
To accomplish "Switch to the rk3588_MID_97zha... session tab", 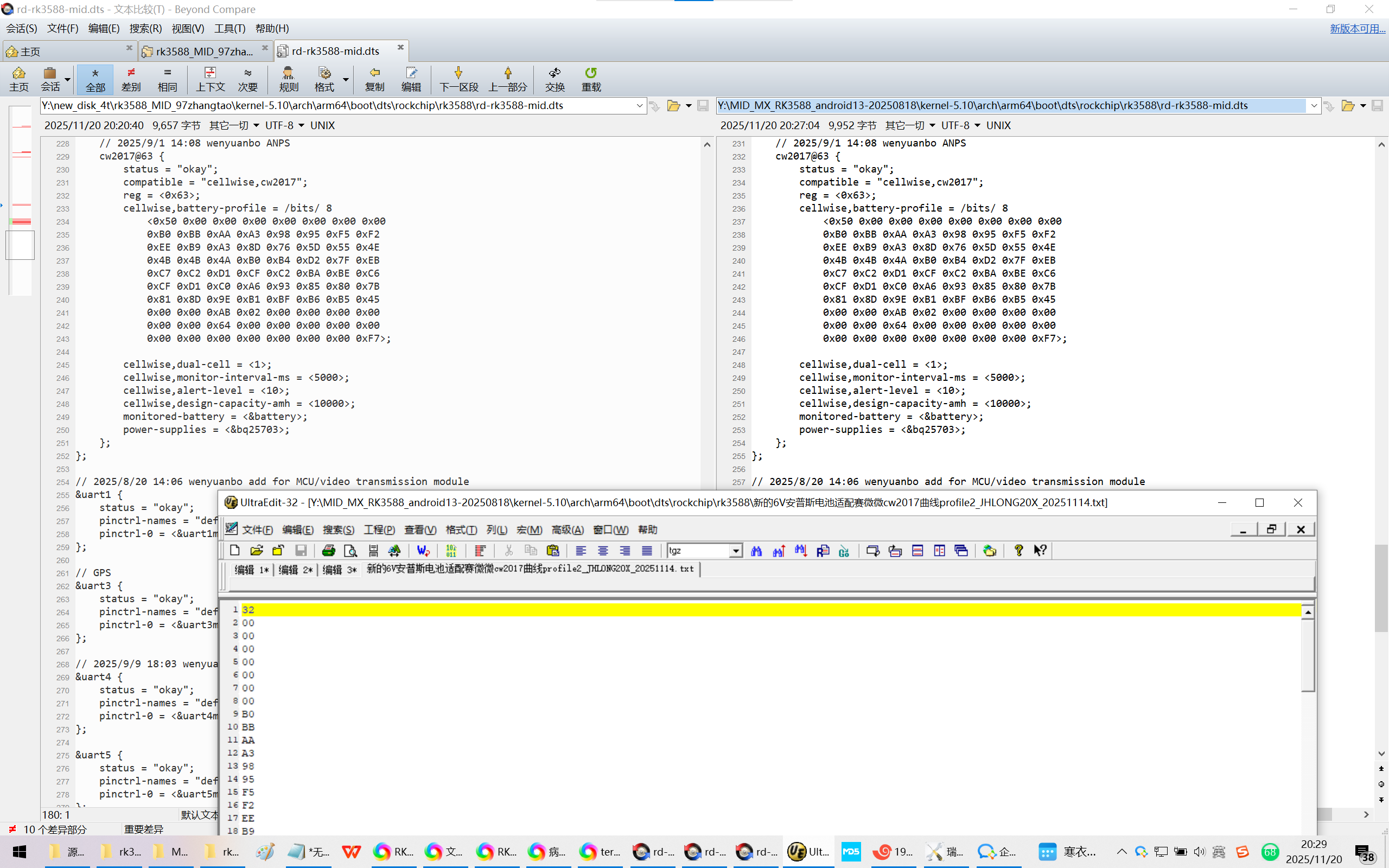I will pos(204,51).
